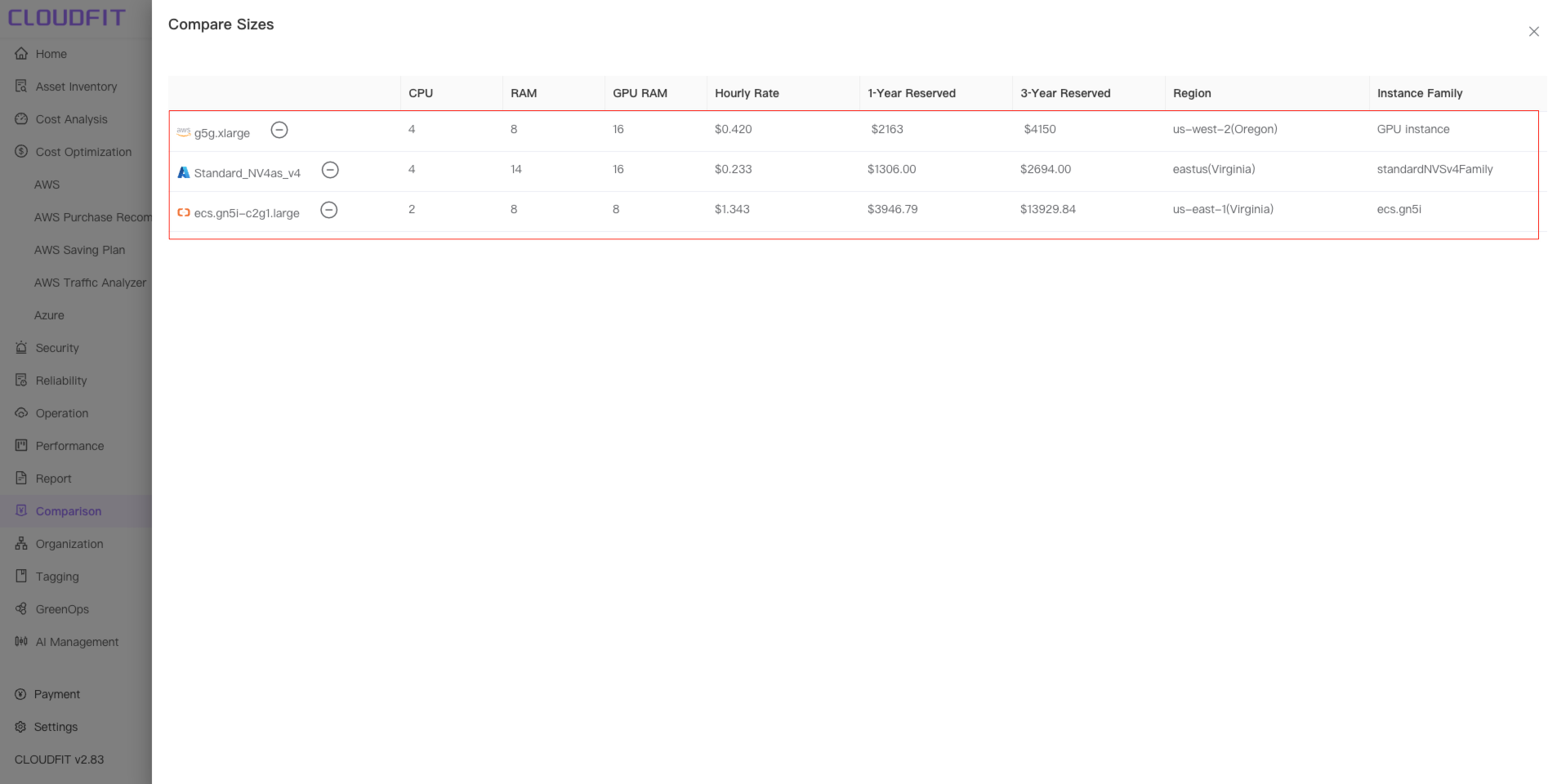Open Home in the sidebar
The width and height of the screenshot is (1557, 784).
(51, 54)
